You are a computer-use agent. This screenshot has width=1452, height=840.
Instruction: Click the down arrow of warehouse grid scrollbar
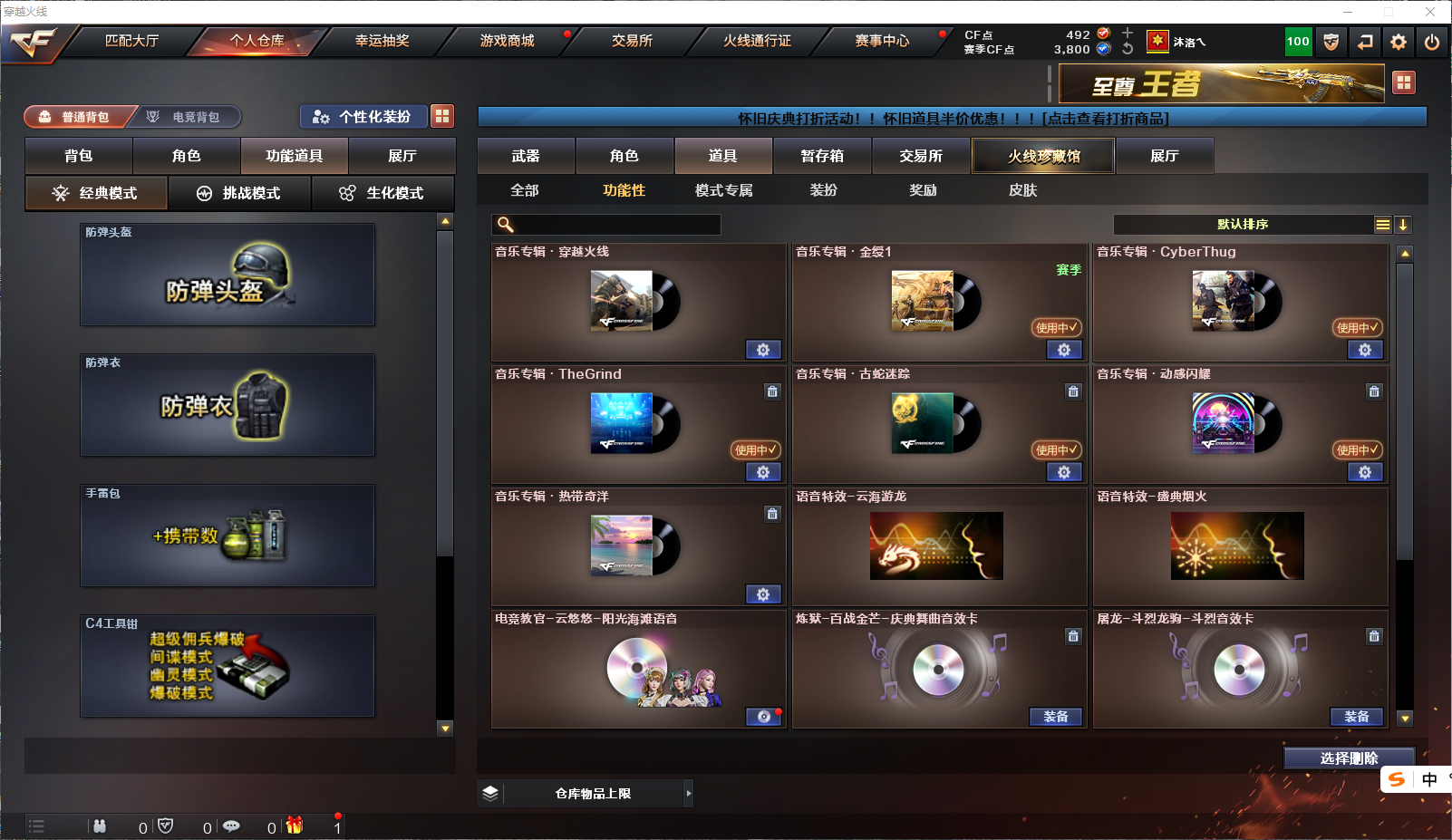(x=1405, y=719)
